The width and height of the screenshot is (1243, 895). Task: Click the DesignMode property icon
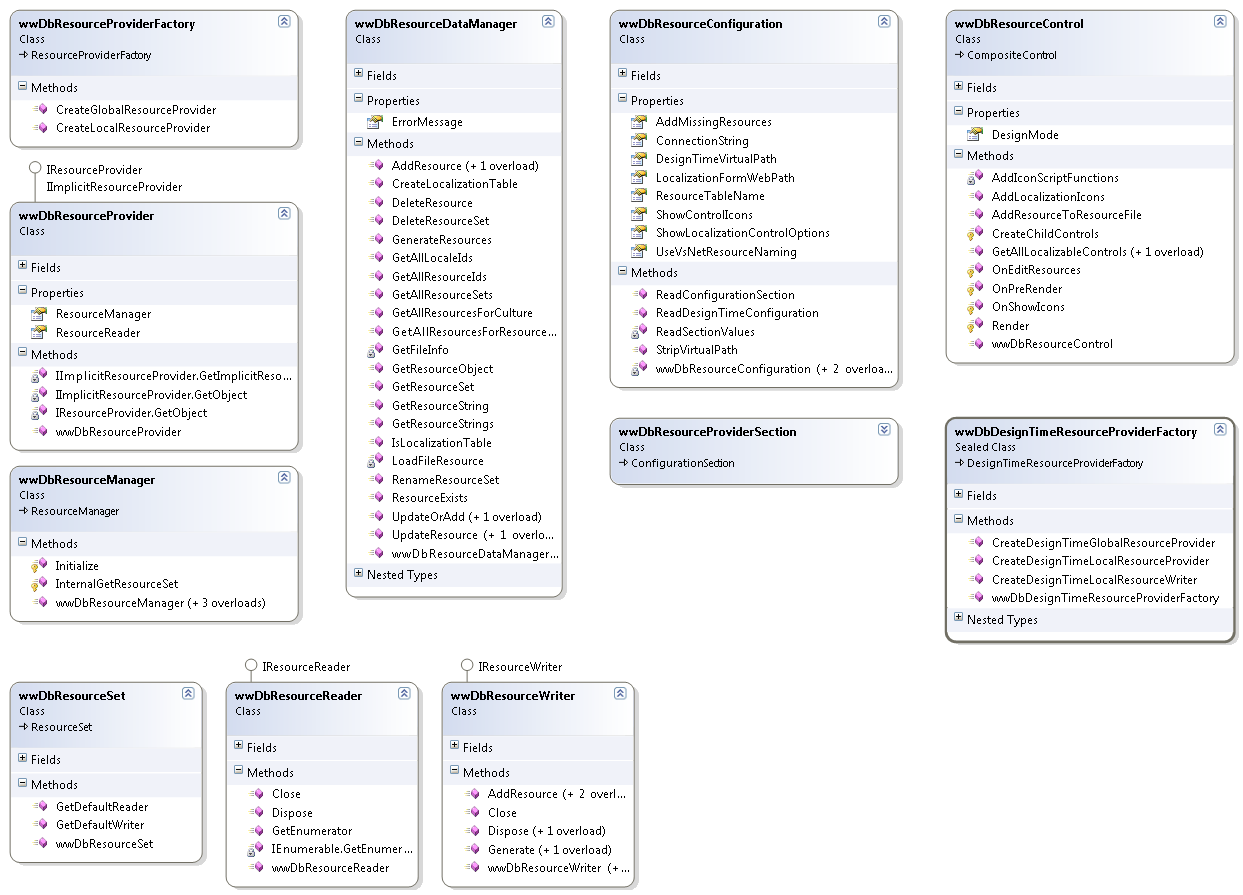point(975,135)
